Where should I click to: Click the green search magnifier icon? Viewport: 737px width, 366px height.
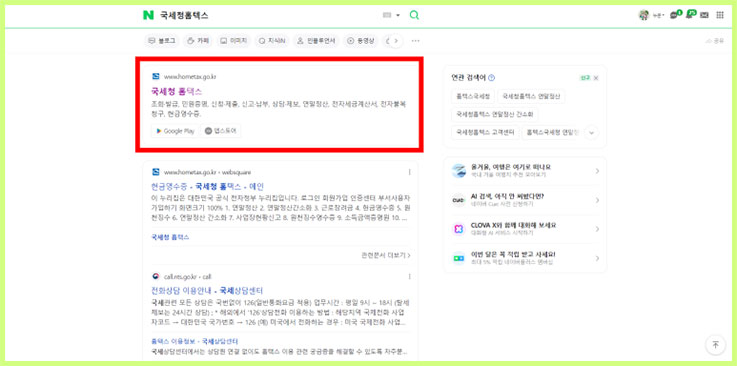tap(414, 15)
